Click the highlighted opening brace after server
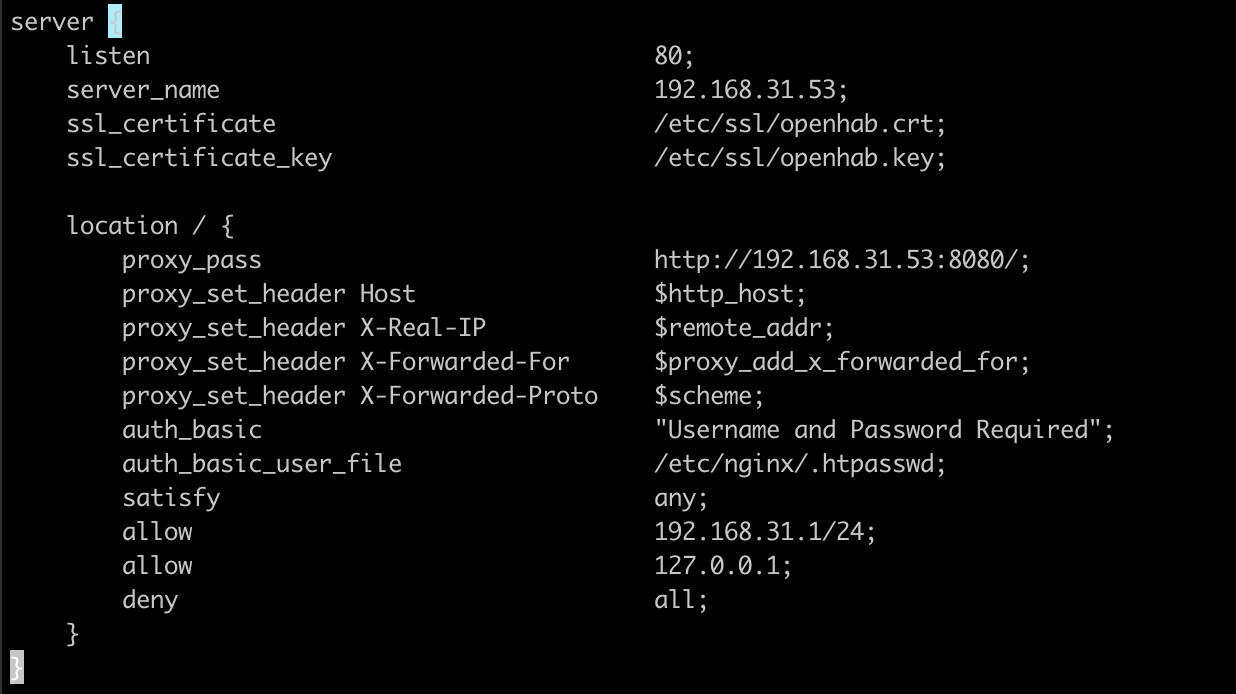 tap(114, 22)
